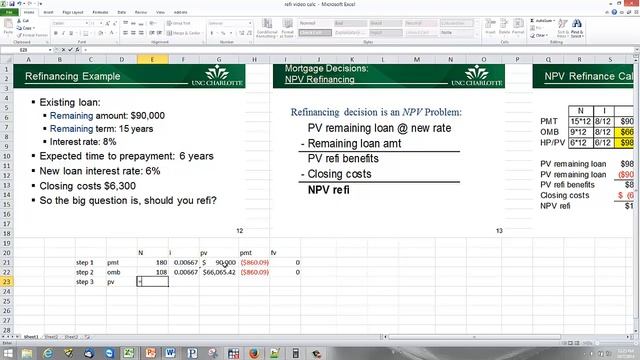Click the Font Color icon
The width and height of the screenshot is (640, 360).
(111, 33)
